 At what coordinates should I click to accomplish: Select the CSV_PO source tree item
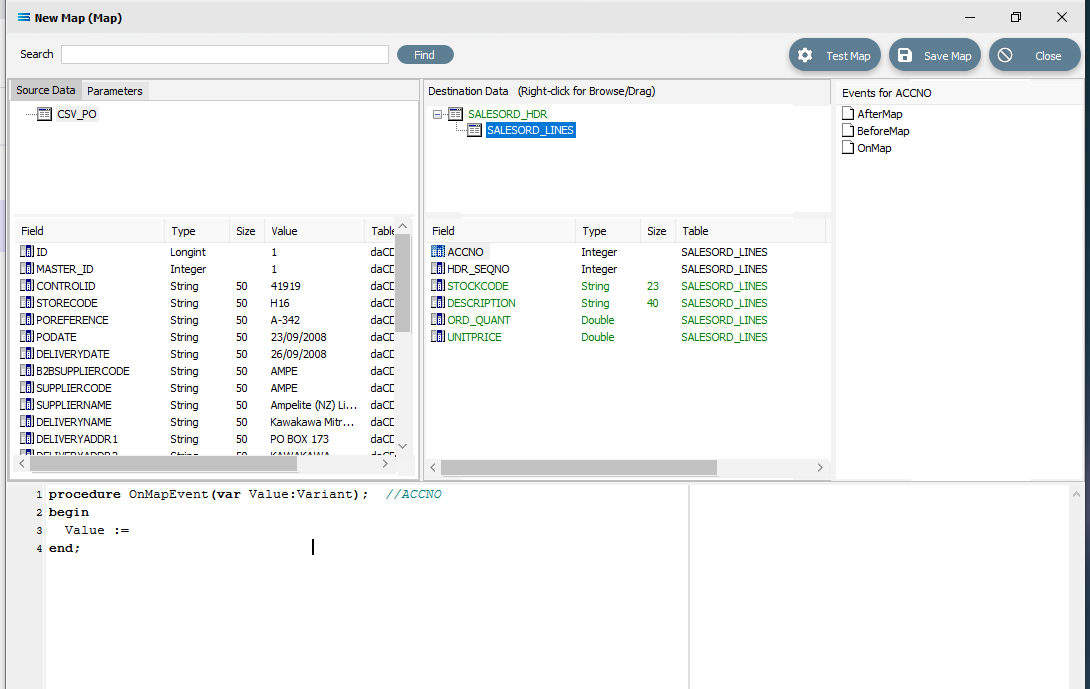(x=76, y=114)
